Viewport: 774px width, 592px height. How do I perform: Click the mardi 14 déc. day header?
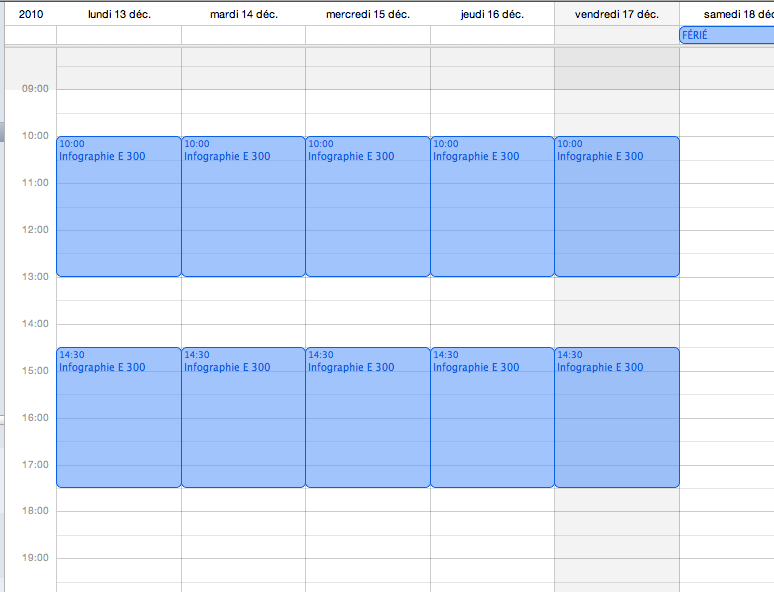243,14
